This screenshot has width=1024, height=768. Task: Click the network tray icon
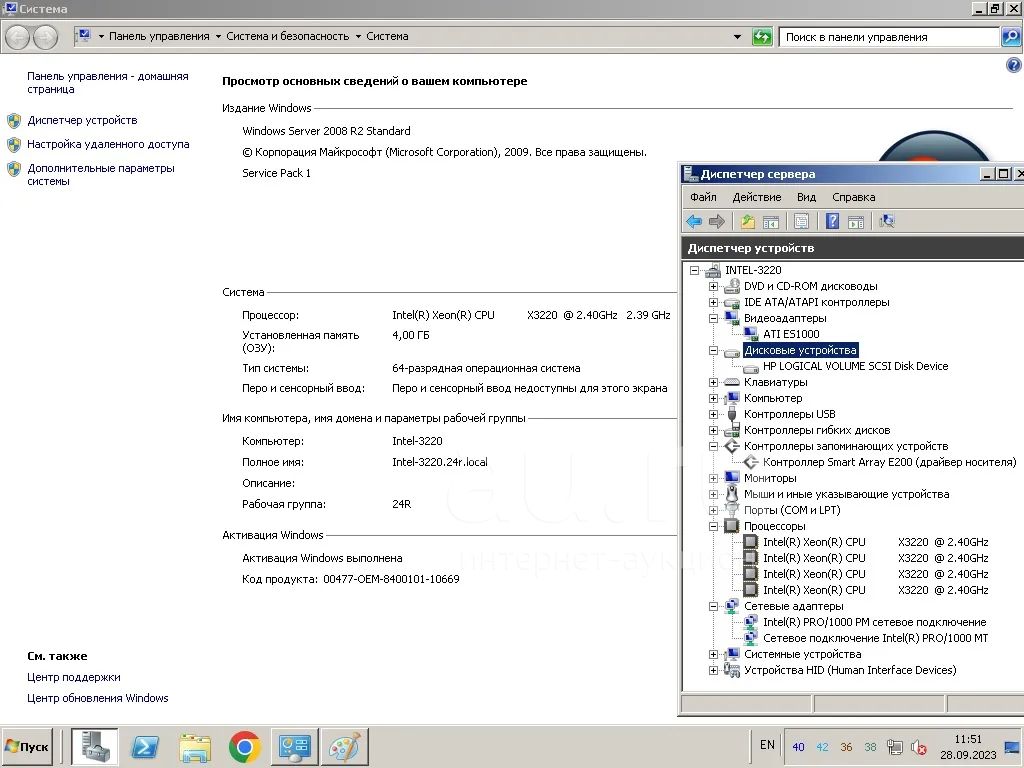tap(894, 747)
